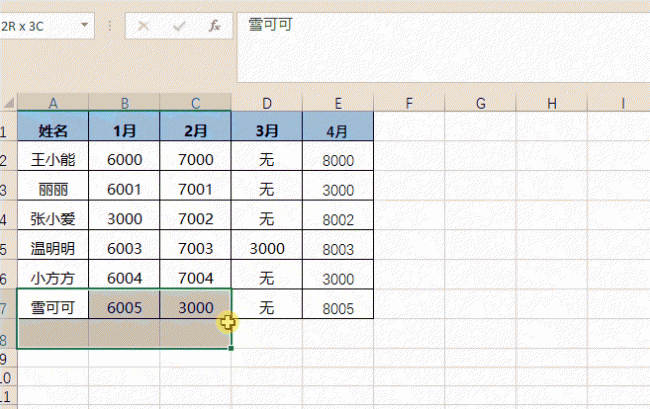
Task: Click the 姓名 header cell
Action: [x=53, y=126]
